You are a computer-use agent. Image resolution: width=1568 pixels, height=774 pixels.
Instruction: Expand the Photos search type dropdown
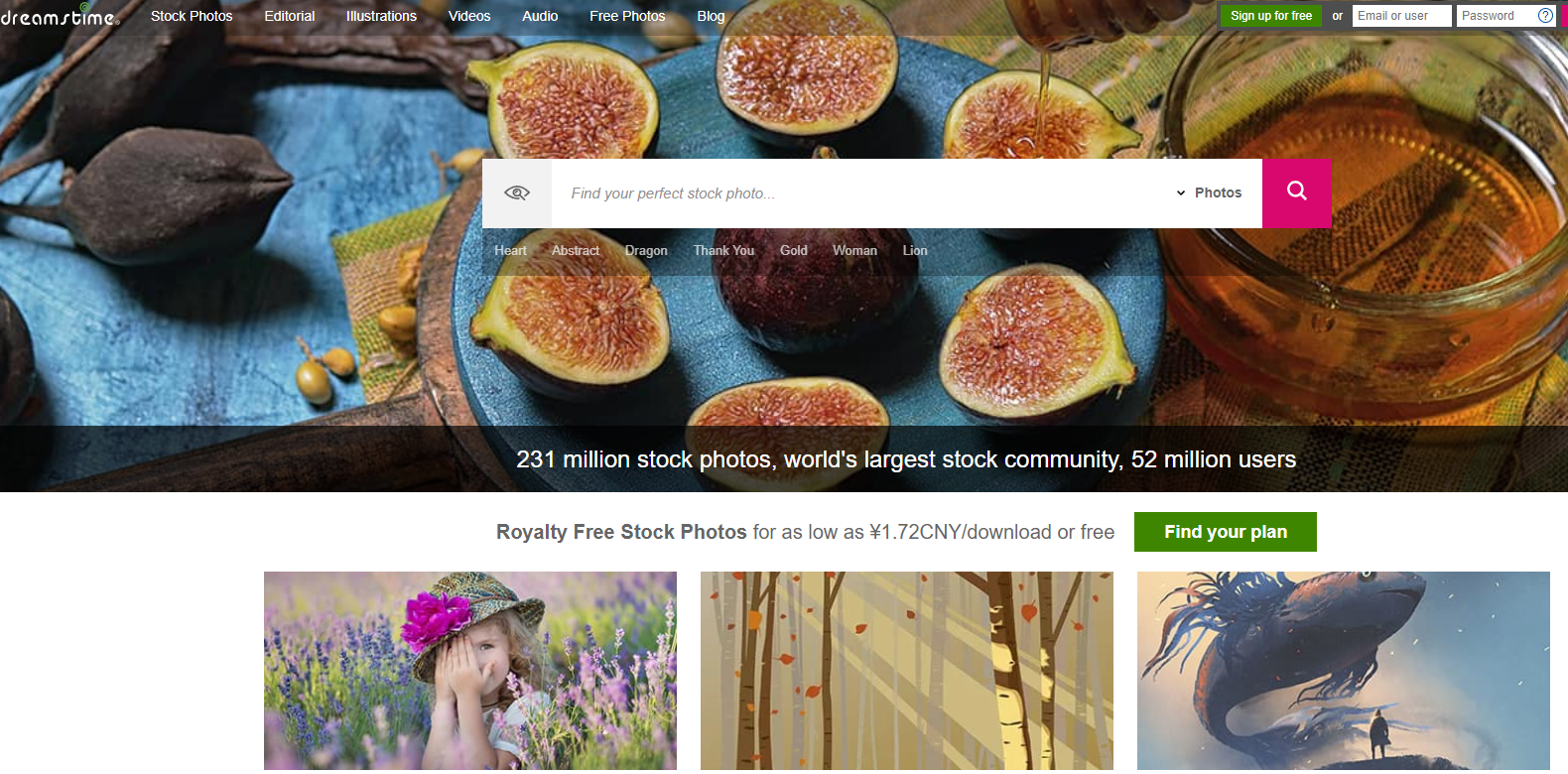(x=1209, y=193)
